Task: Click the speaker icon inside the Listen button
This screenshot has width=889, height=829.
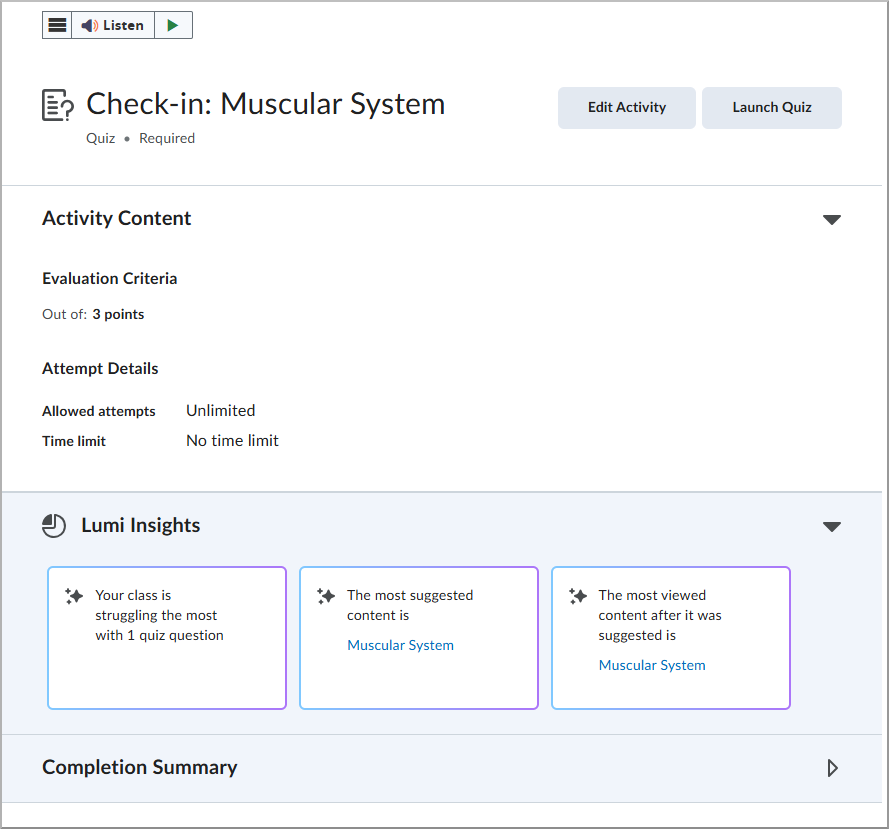Action: (89, 24)
